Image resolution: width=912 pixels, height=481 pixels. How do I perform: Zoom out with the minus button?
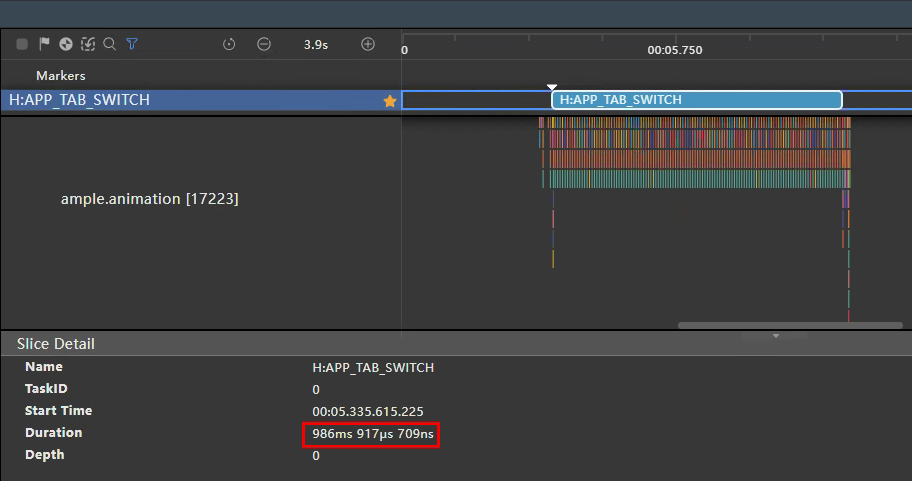(x=264, y=44)
